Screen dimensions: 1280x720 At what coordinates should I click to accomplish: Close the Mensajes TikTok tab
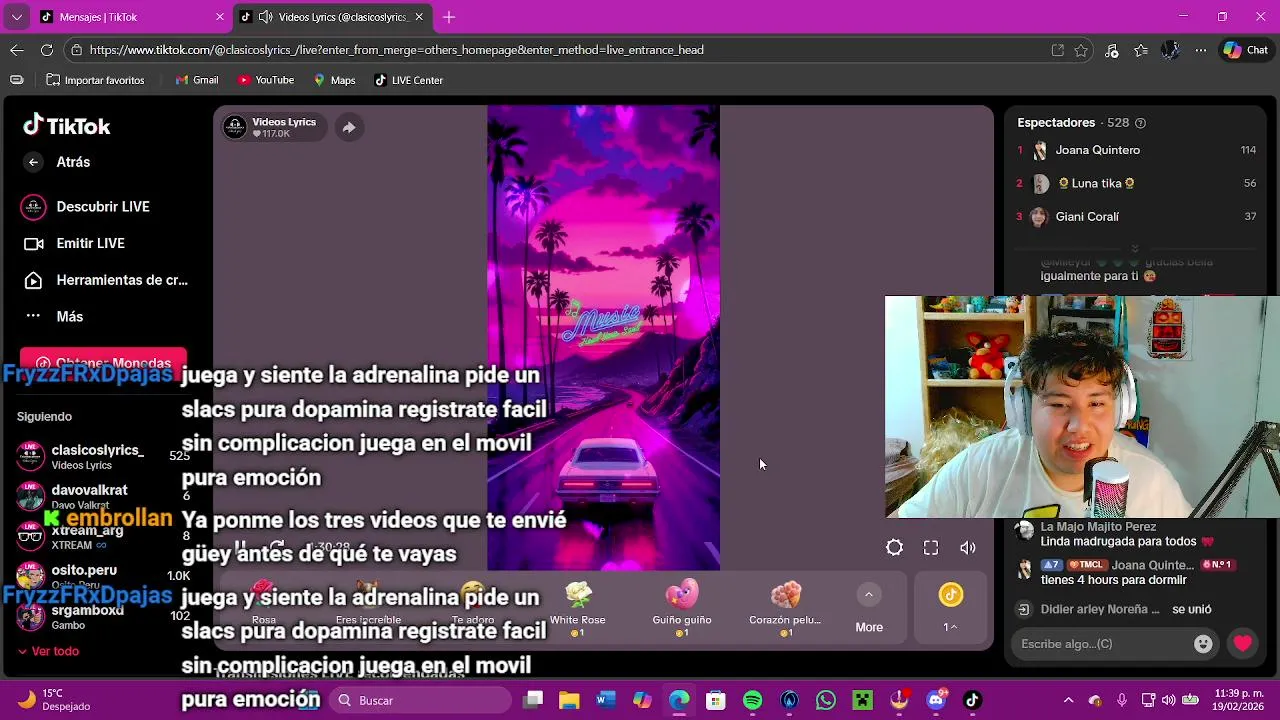(x=220, y=17)
